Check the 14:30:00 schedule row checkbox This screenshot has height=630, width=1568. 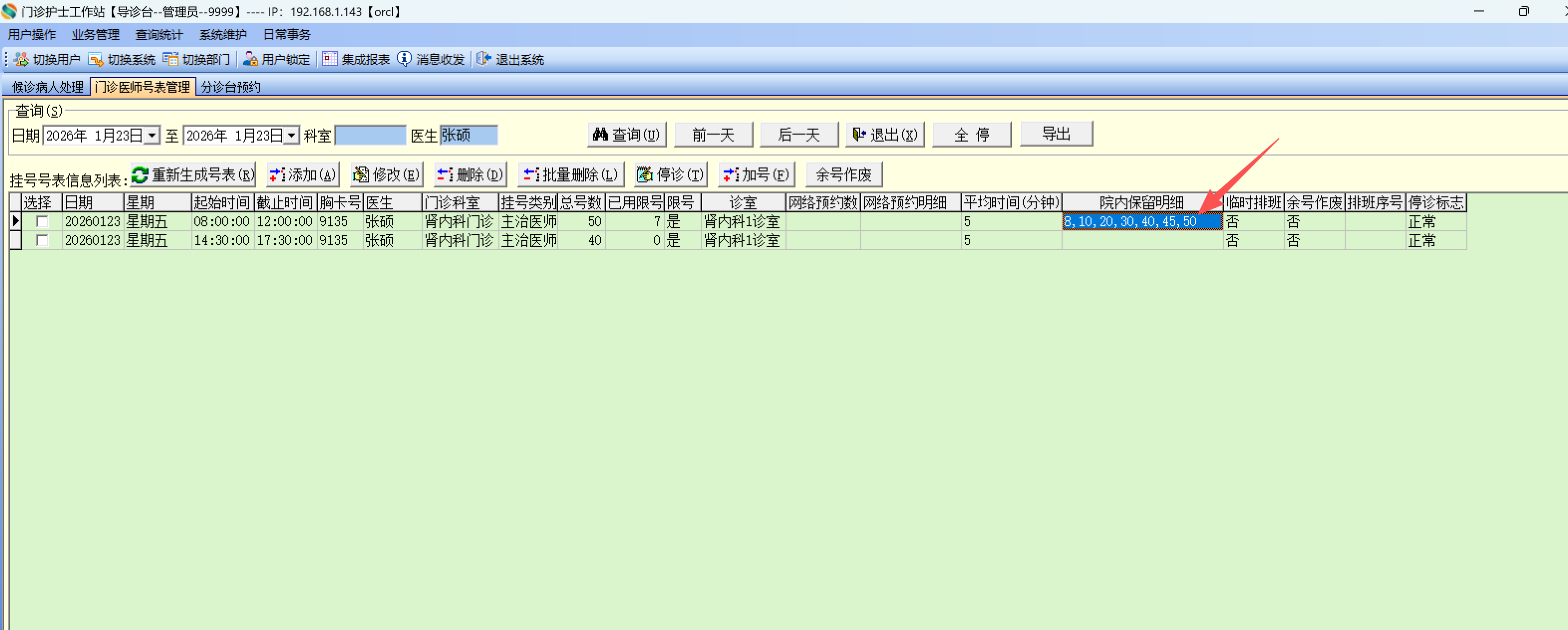click(x=42, y=240)
